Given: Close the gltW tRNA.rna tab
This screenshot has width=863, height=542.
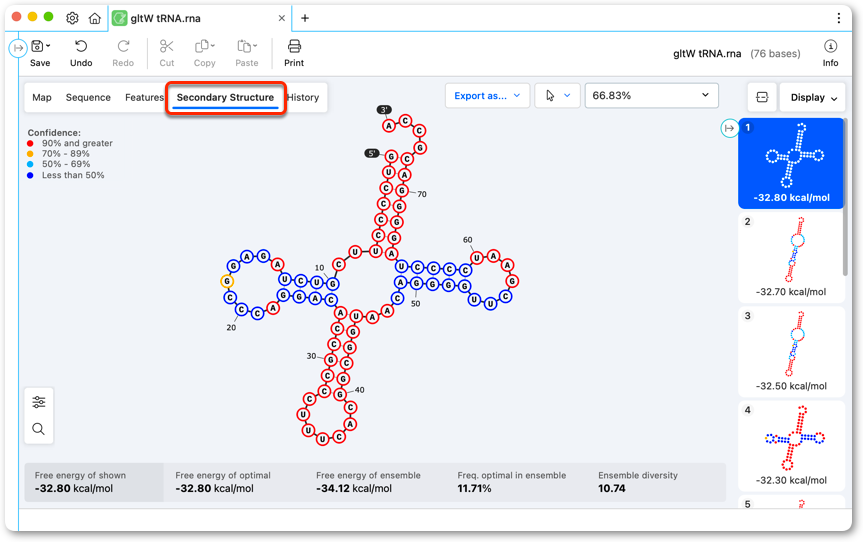Looking at the screenshot, I should tap(282, 18).
